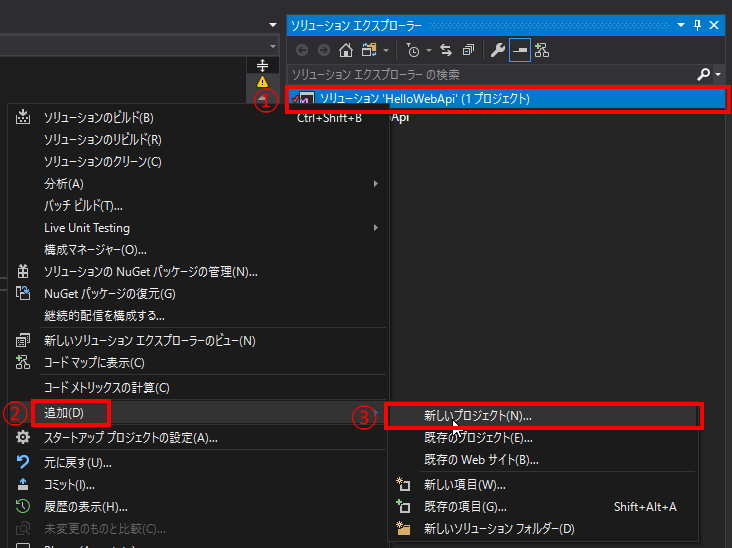
Task: Choose ソリューションのビルド(B) menu item
Action: [198, 118]
